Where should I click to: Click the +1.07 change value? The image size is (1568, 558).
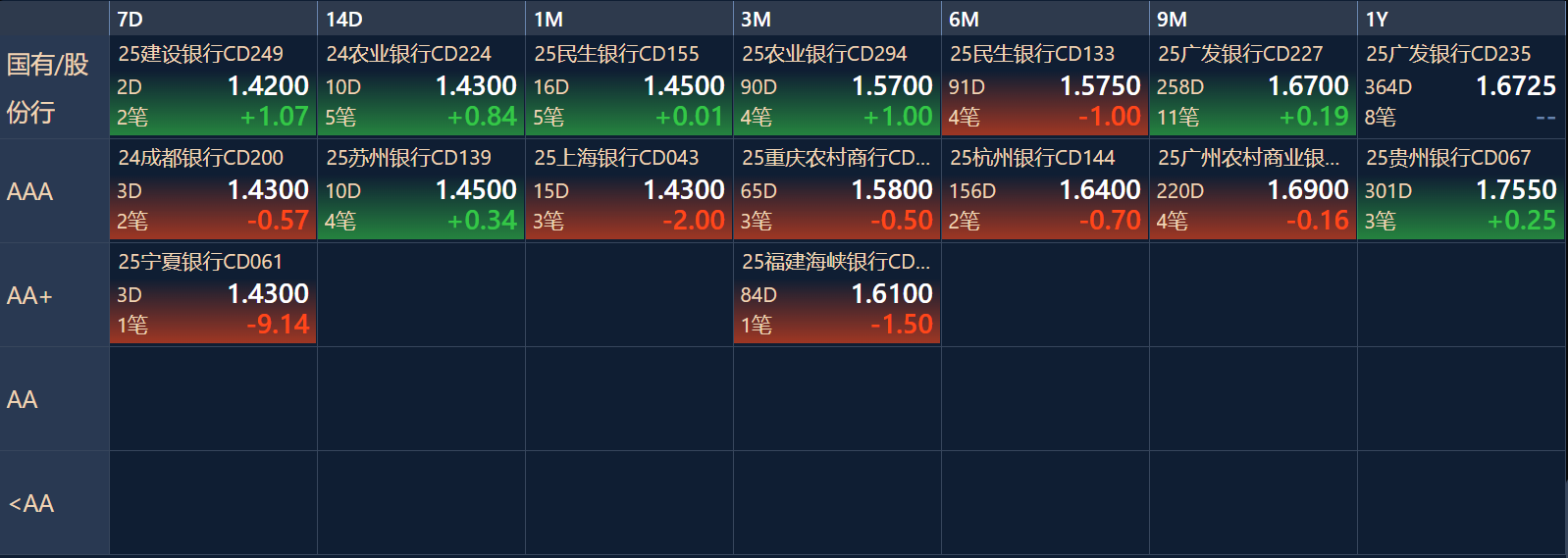pyautogui.click(x=275, y=117)
